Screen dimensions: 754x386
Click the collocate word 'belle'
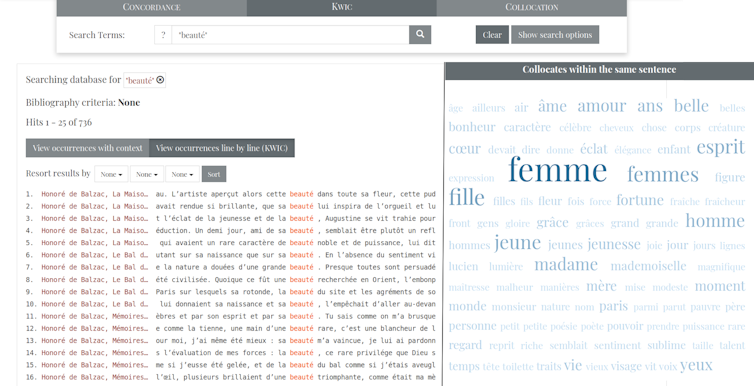point(691,106)
